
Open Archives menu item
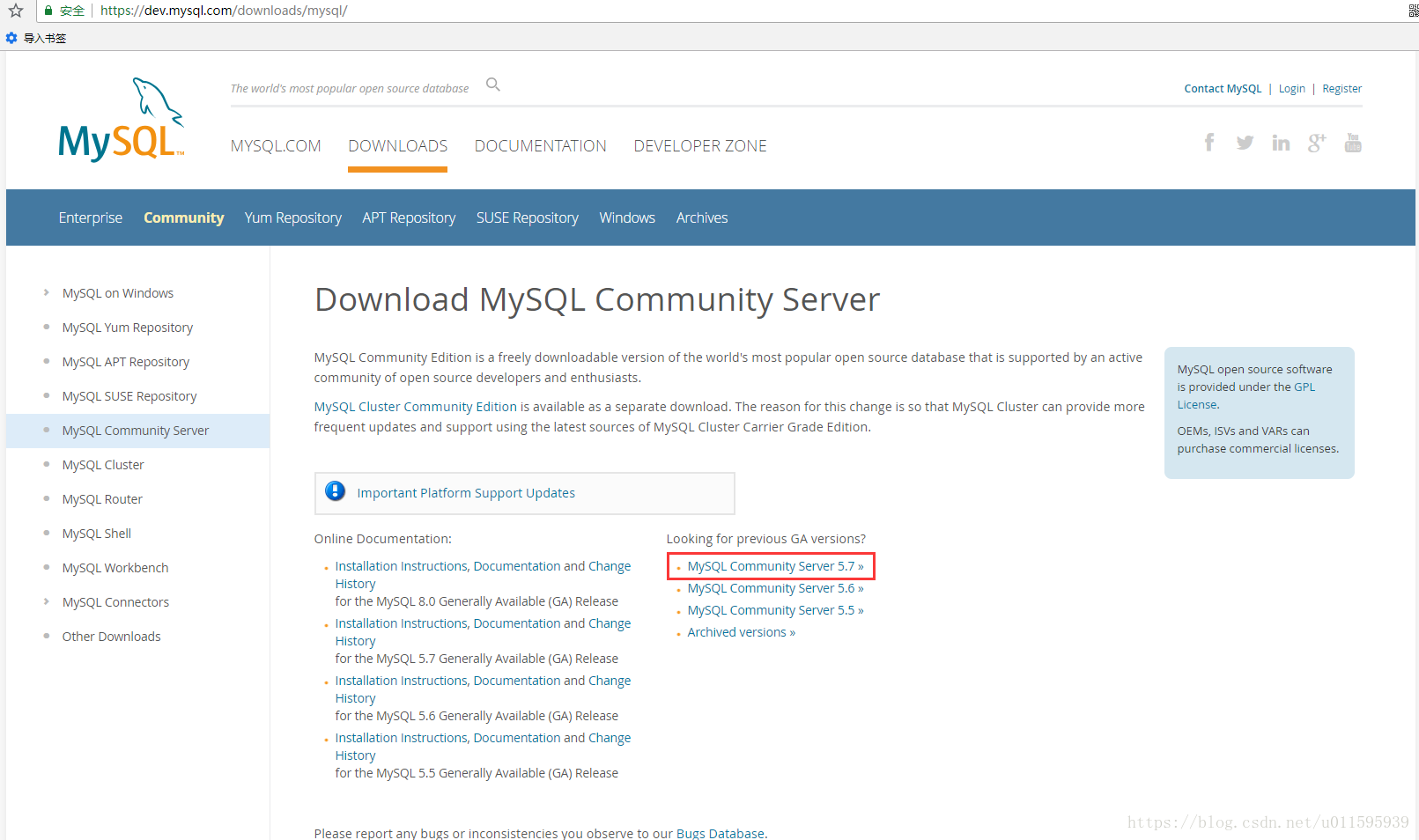point(702,217)
